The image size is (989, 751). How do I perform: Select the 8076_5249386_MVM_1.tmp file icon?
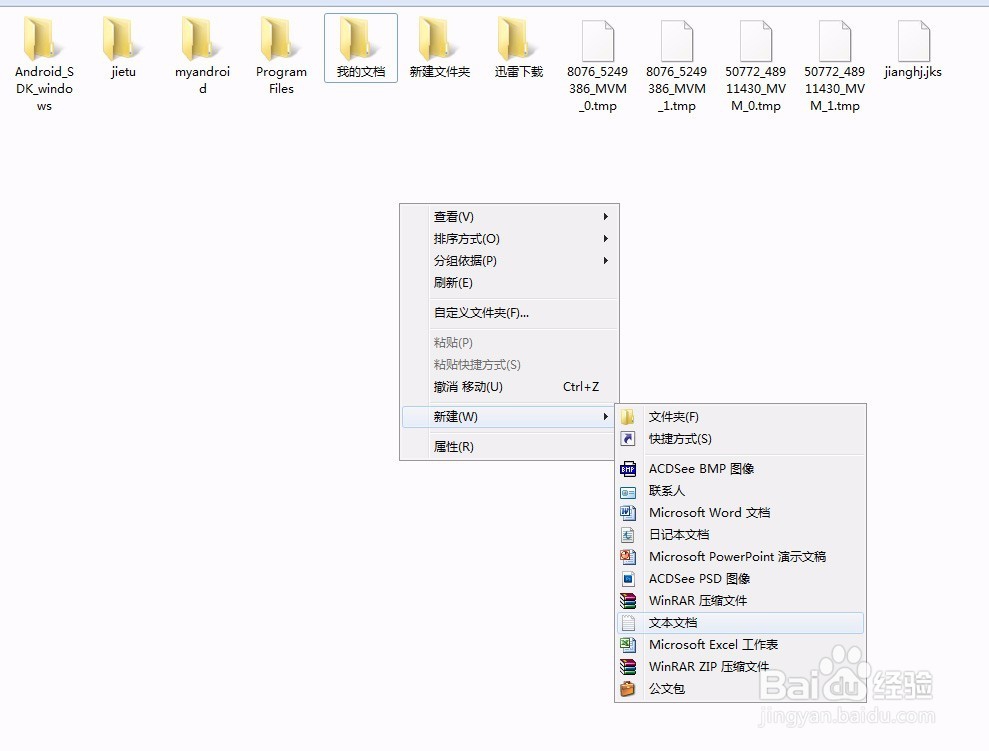click(677, 40)
